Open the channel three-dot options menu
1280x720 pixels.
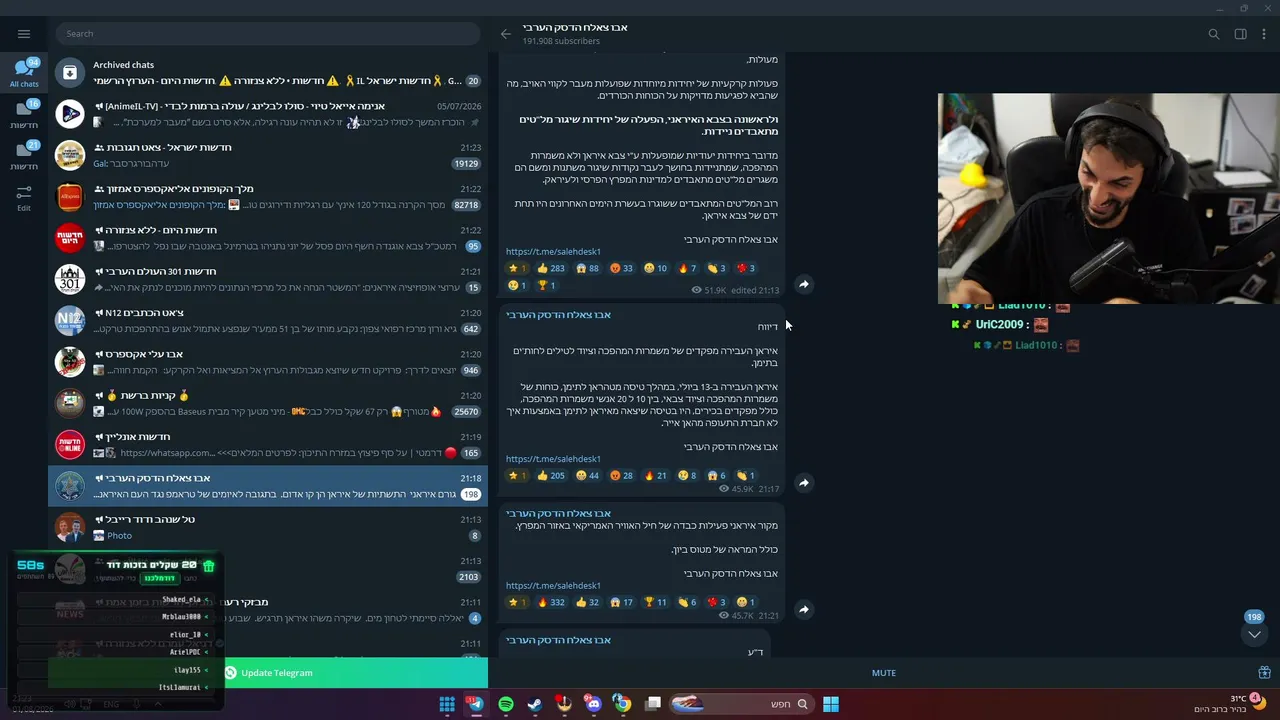(x=1264, y=34)
